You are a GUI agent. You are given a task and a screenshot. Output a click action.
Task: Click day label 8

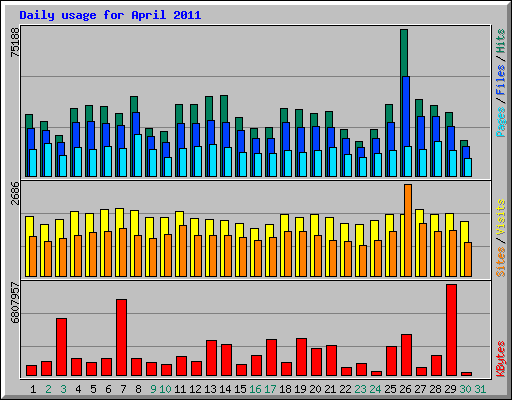[x=138, y=389]
